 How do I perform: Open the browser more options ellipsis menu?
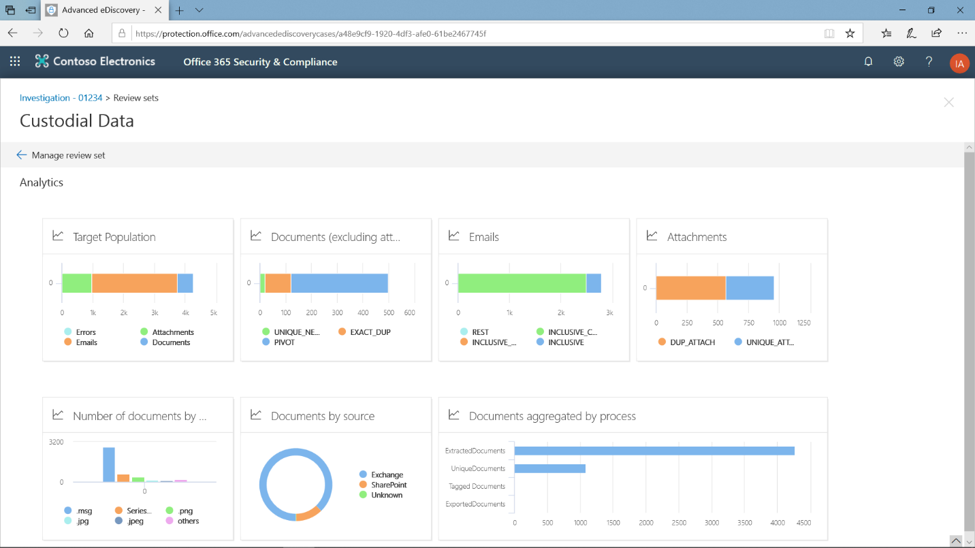[961, 33]
